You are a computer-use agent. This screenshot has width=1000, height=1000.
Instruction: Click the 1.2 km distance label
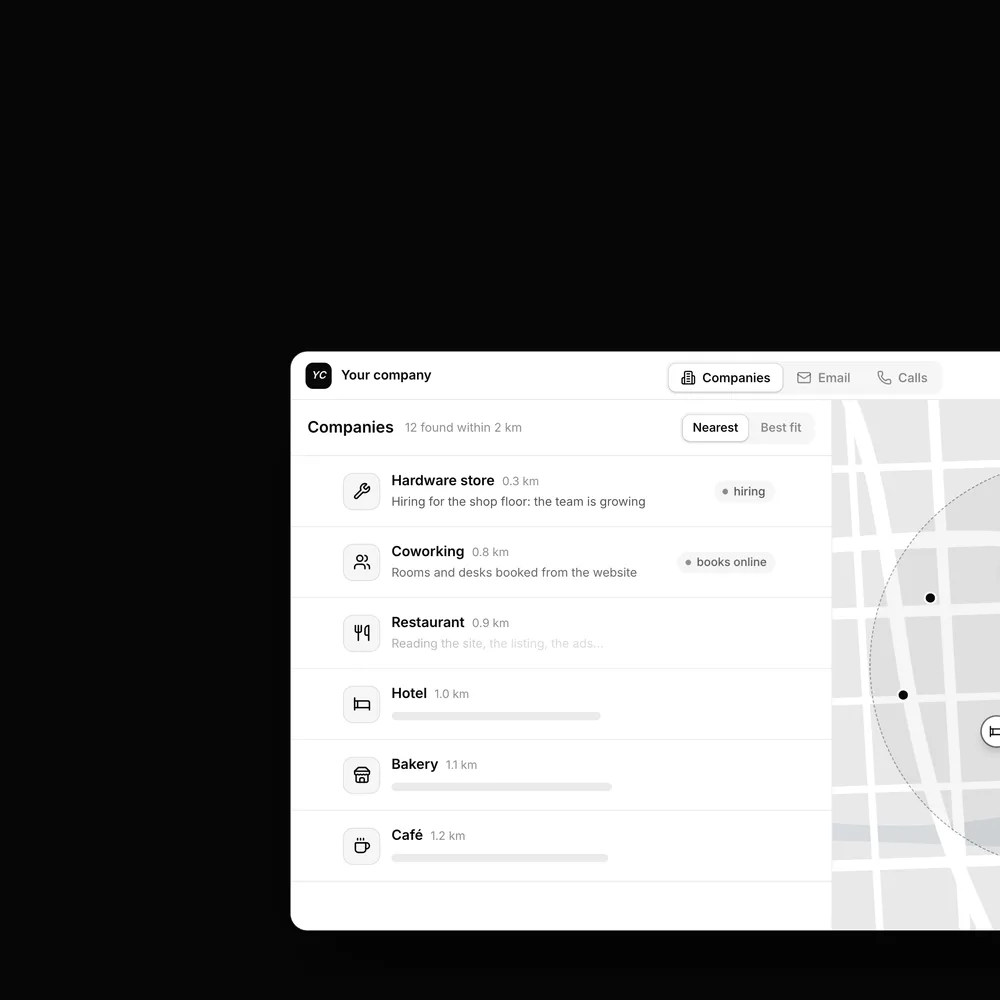pos(448,835)
